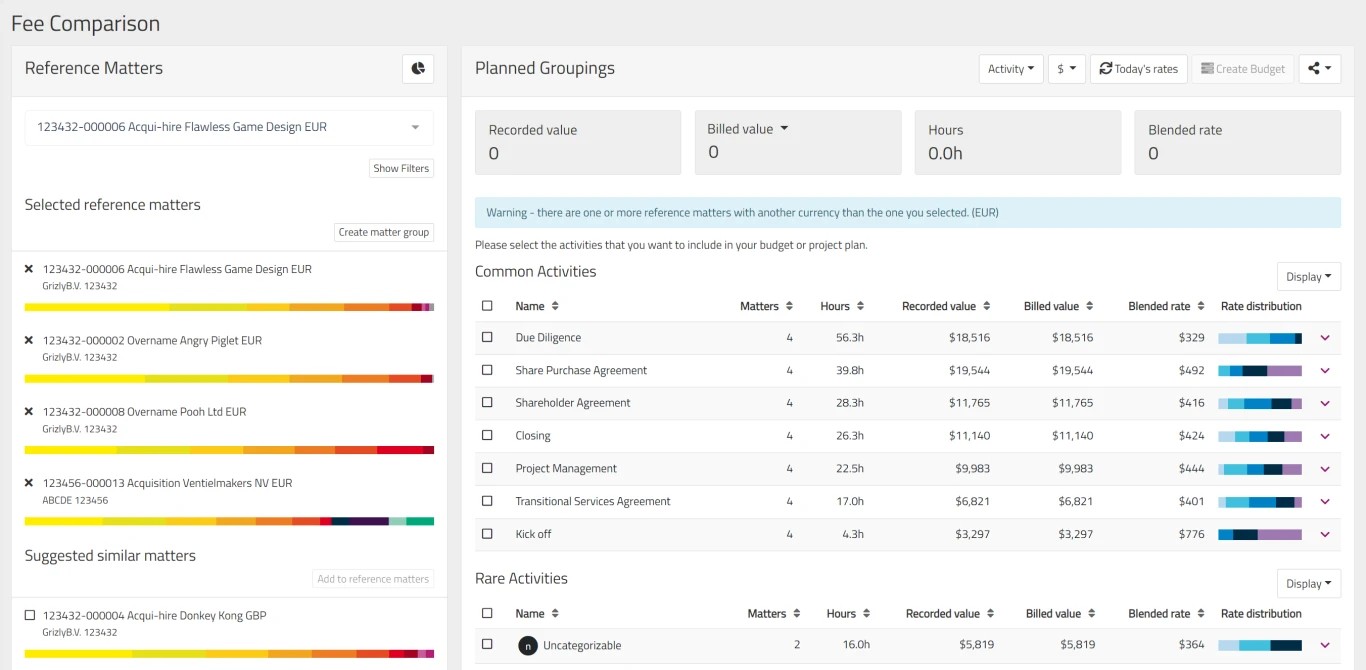This screenshot has width=1366, height=670.
Task: Sort Common Activities by Hours column
Action: (860, 306)
